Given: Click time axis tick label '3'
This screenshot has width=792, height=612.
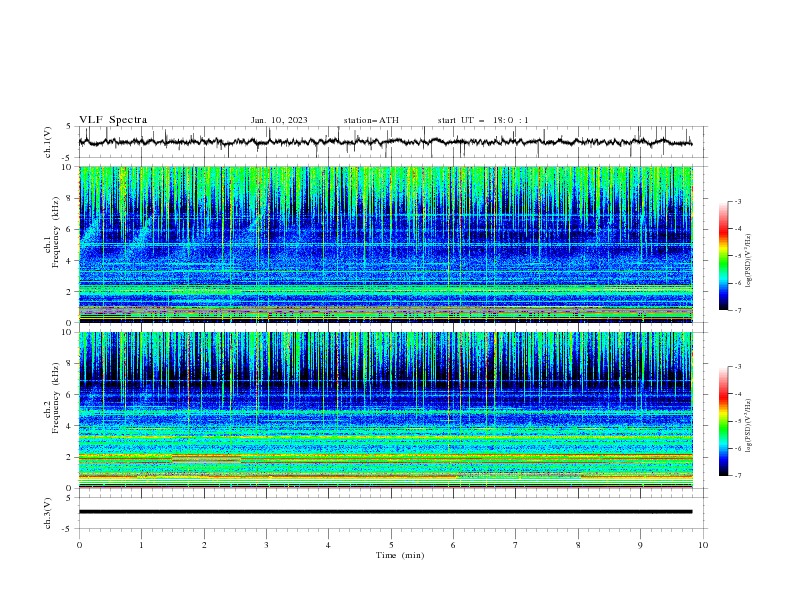Looking at the screenshot, I should point(266,545).
